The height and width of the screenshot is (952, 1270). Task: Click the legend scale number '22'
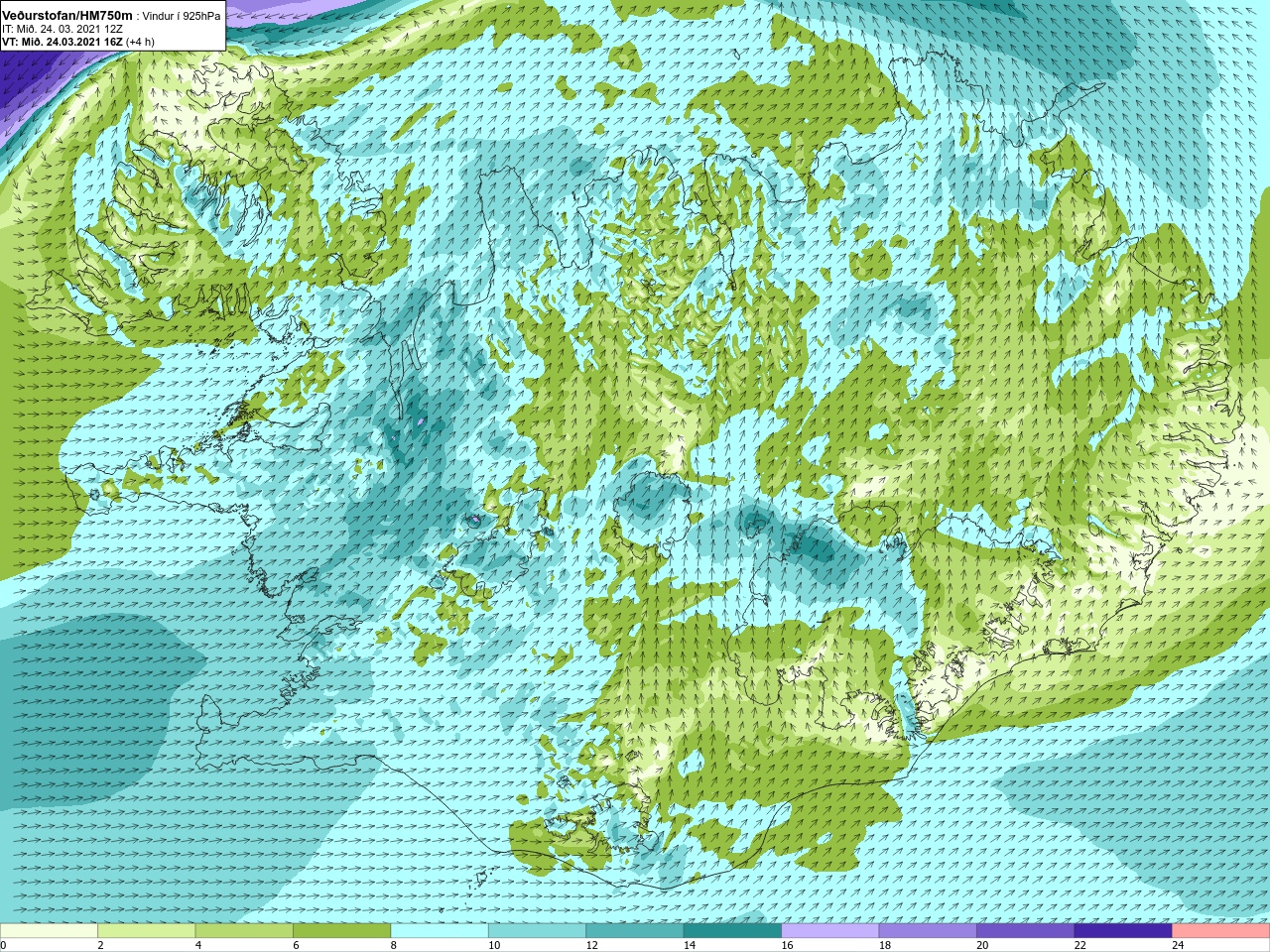tap(1079, 946)
